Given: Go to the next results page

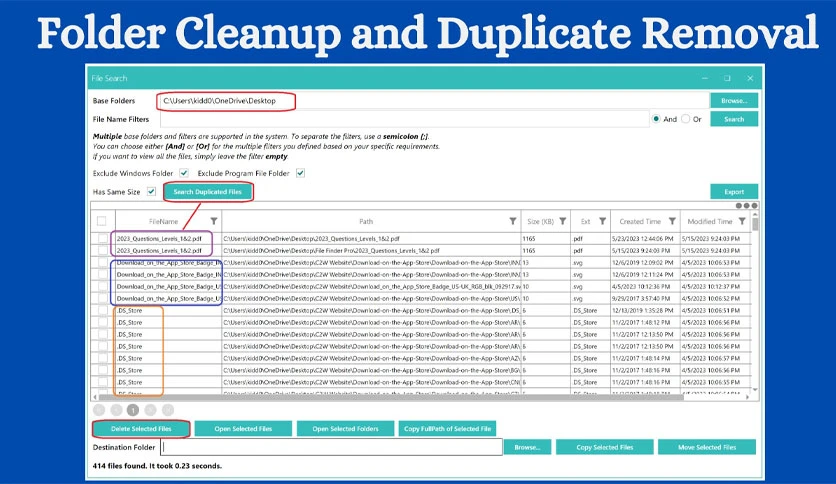Looking at the screenshot, I should pos(150,410).
